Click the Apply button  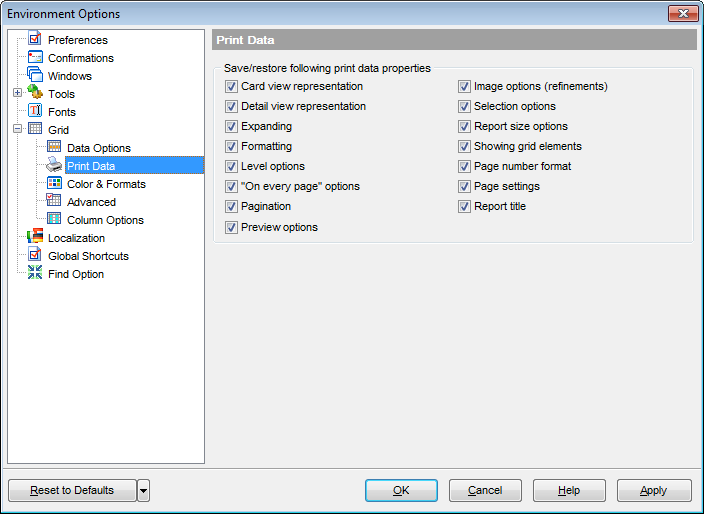(x=654, y=490)
